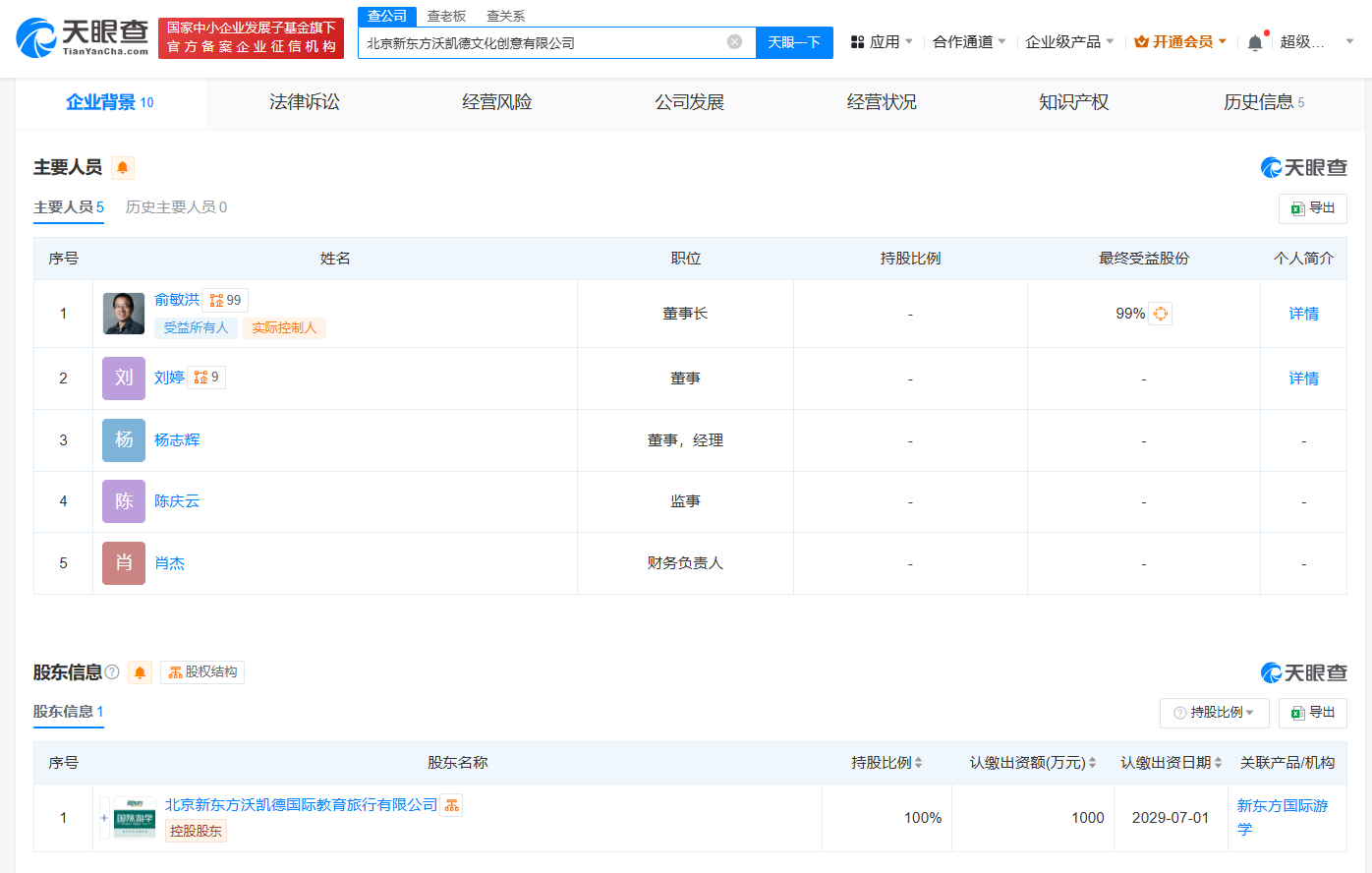Click the notification bell in top bar

[x=1255, y=42]
